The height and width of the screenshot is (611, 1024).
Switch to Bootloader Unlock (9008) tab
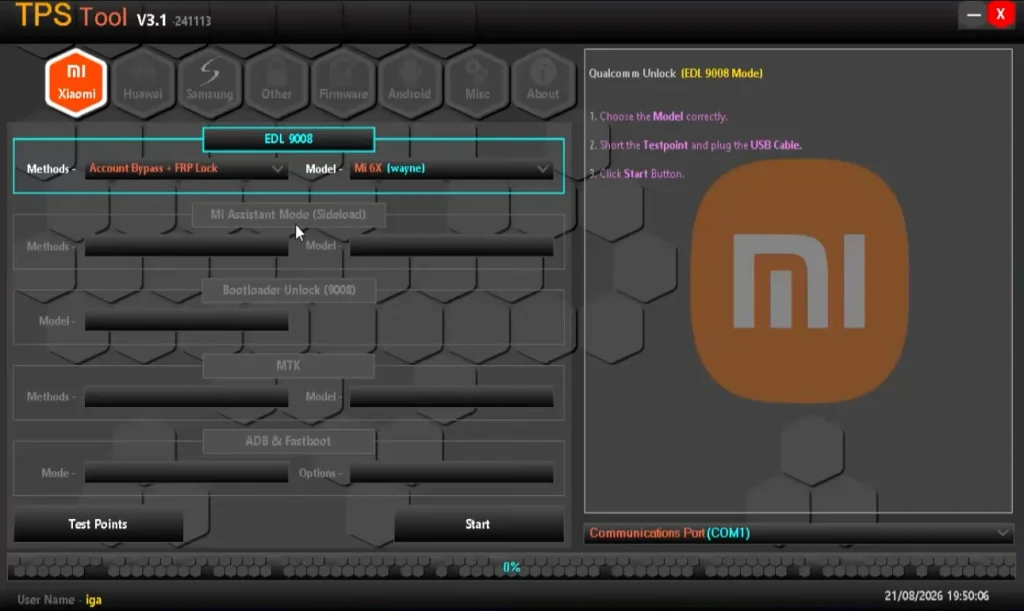(289, 290)
